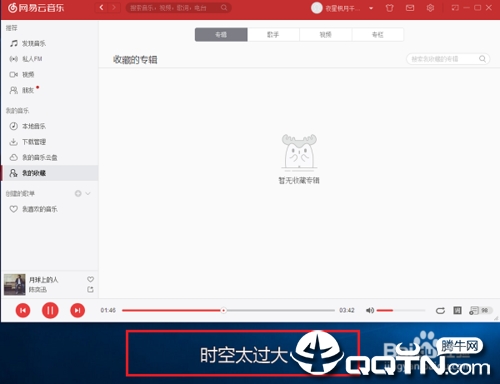Share the current song icon
The height and width of the screenshot is (384, 500).
(x=90, y=289)
